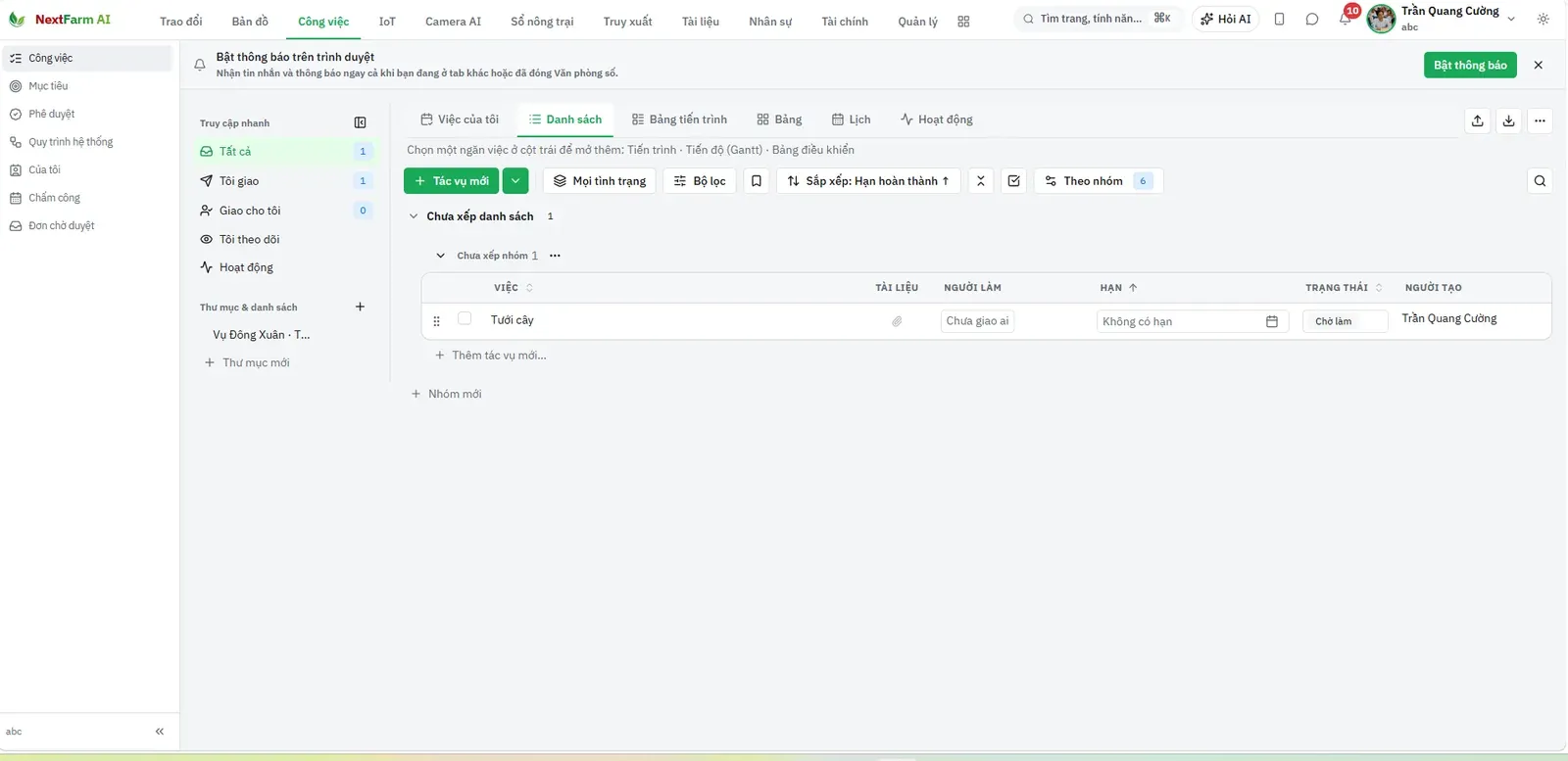Switch to the Lịch tab
The height and width of the screenshot is (761, 1568).
pos(851,119)
